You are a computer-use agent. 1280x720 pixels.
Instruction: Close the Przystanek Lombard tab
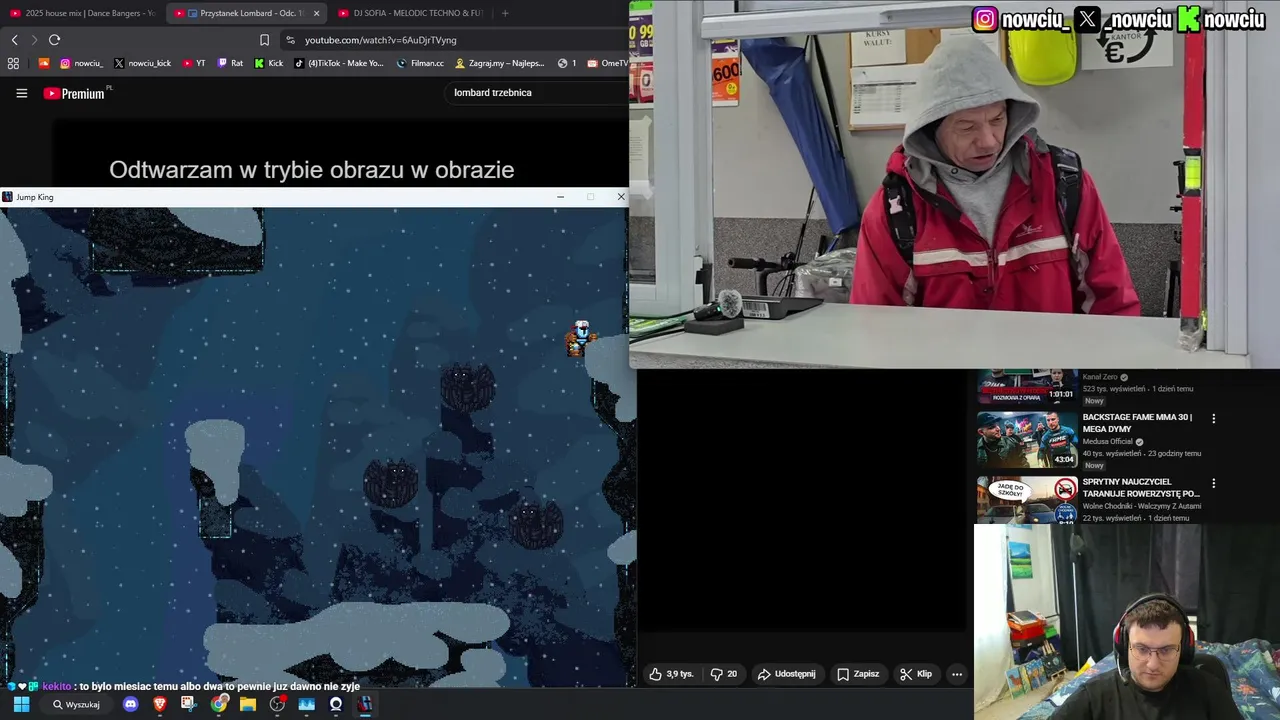pyautogui.click(x=317, y=13)
